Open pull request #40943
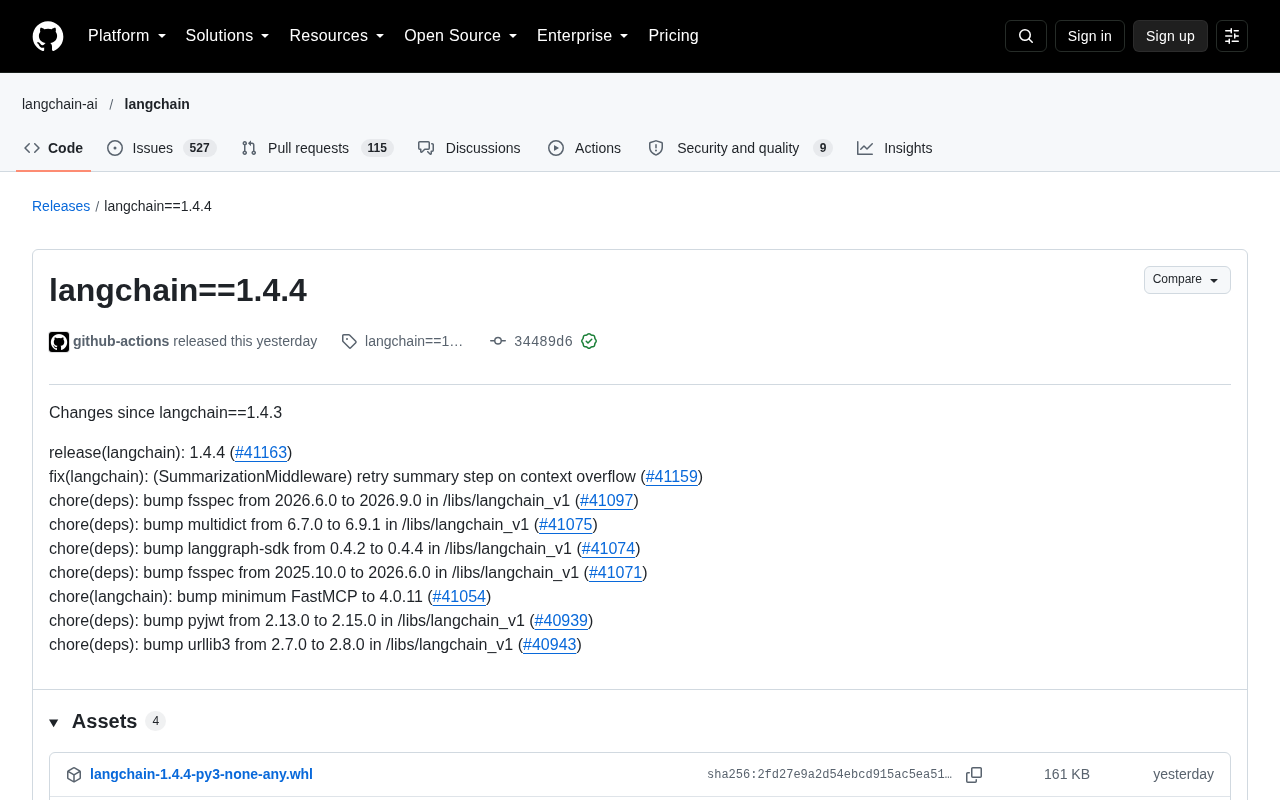This screenshot has width=1280, height=800. 550,645
